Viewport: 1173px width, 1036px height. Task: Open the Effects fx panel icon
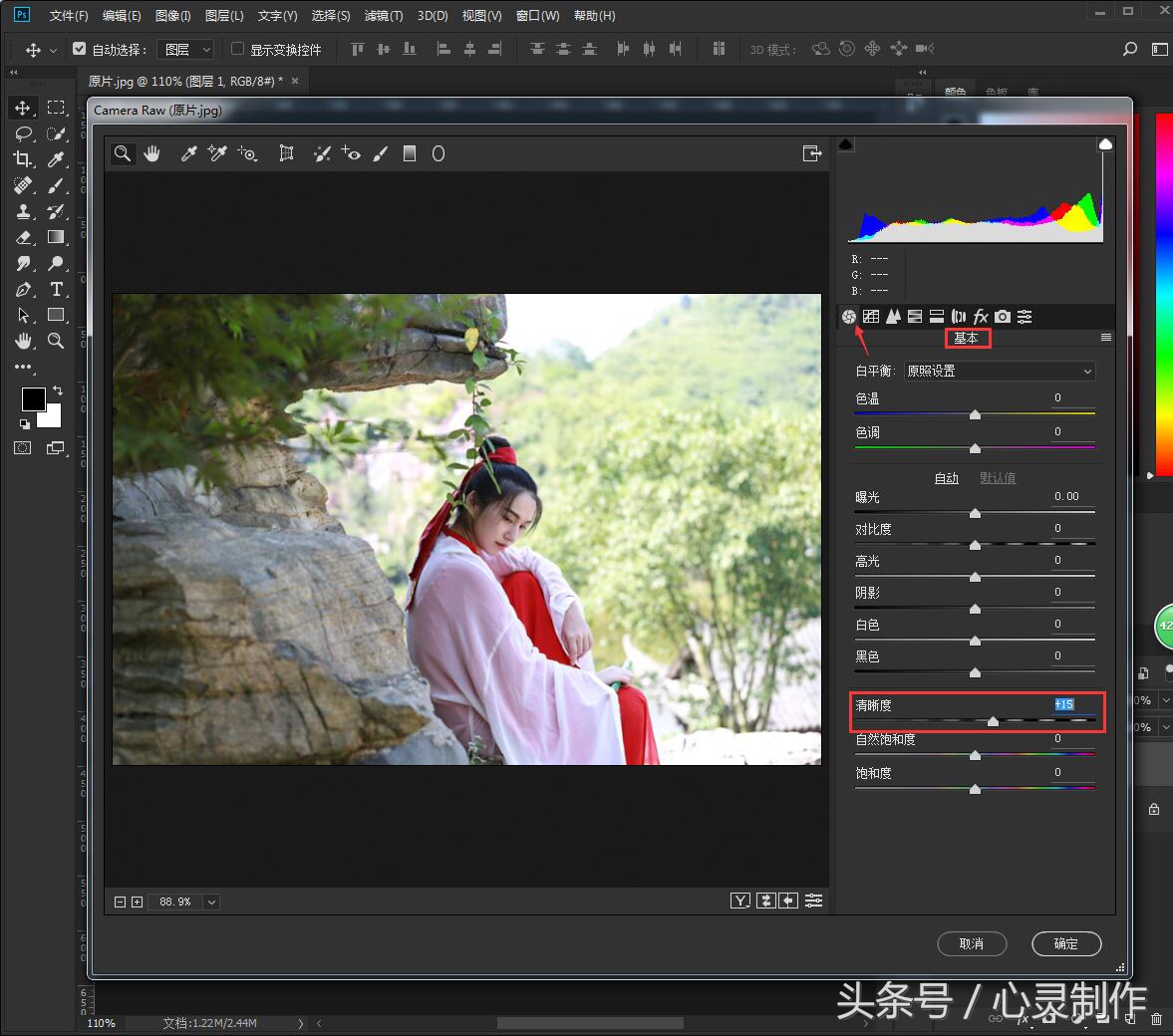click(x=981, y=316)
